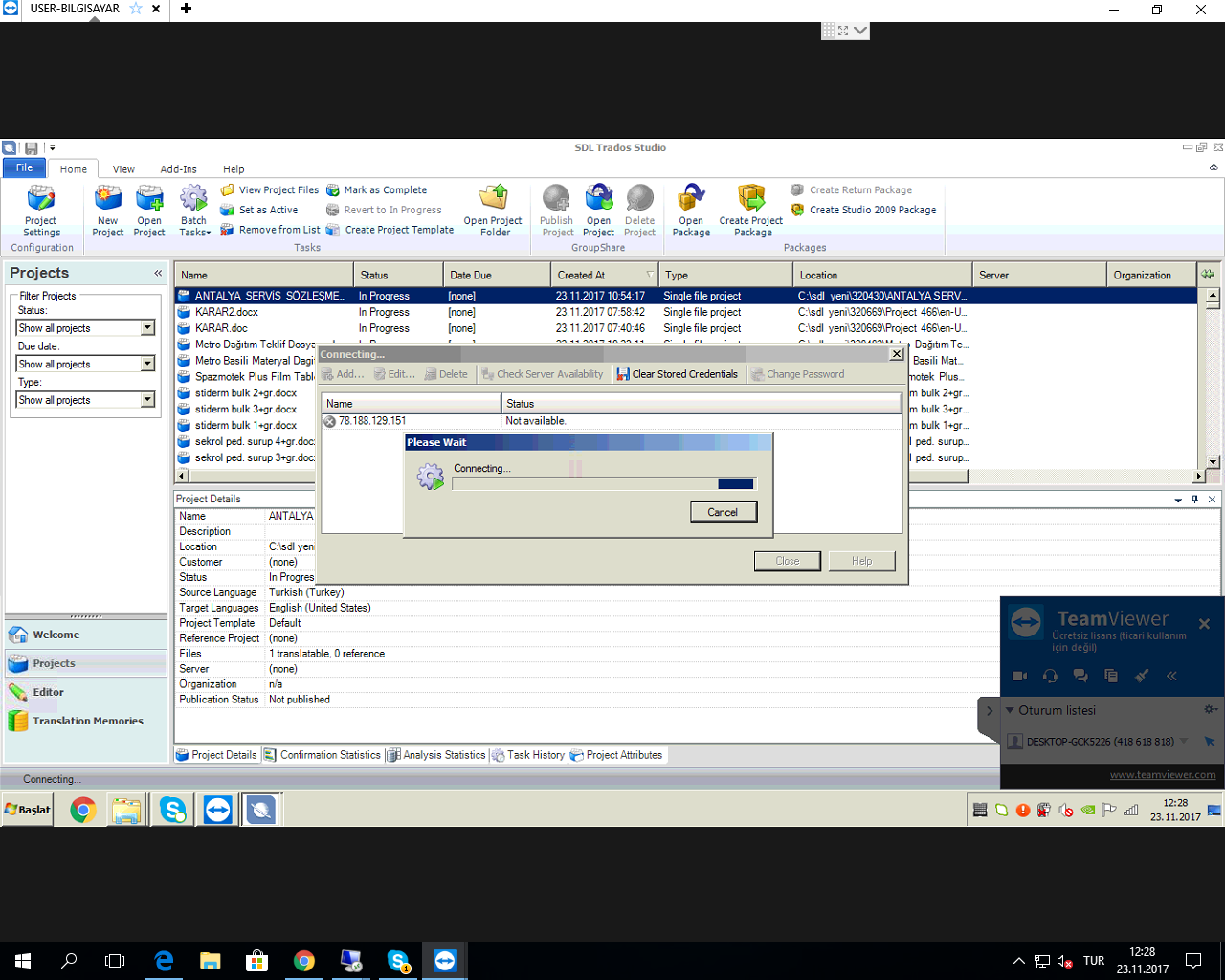Open the Project Details panel options arrow
Screen dimensions: 1225x980
point(1178,500)
